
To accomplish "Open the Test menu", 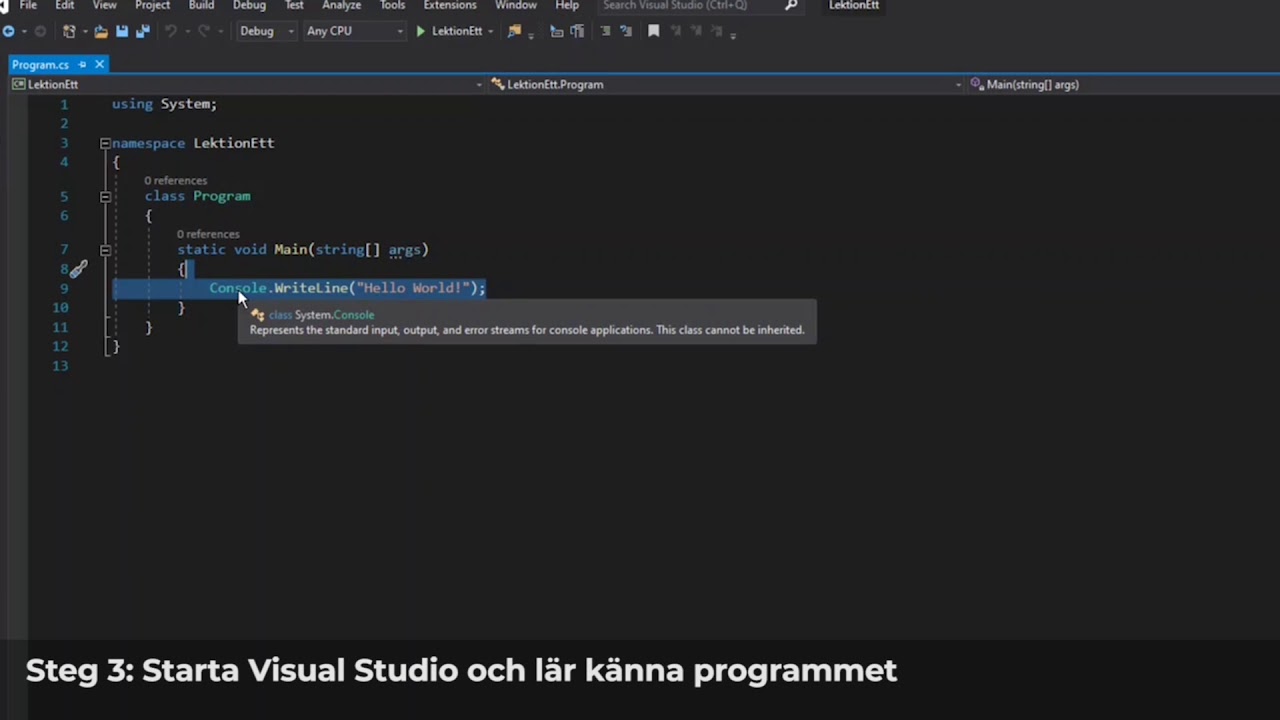I will pos(294,5).
